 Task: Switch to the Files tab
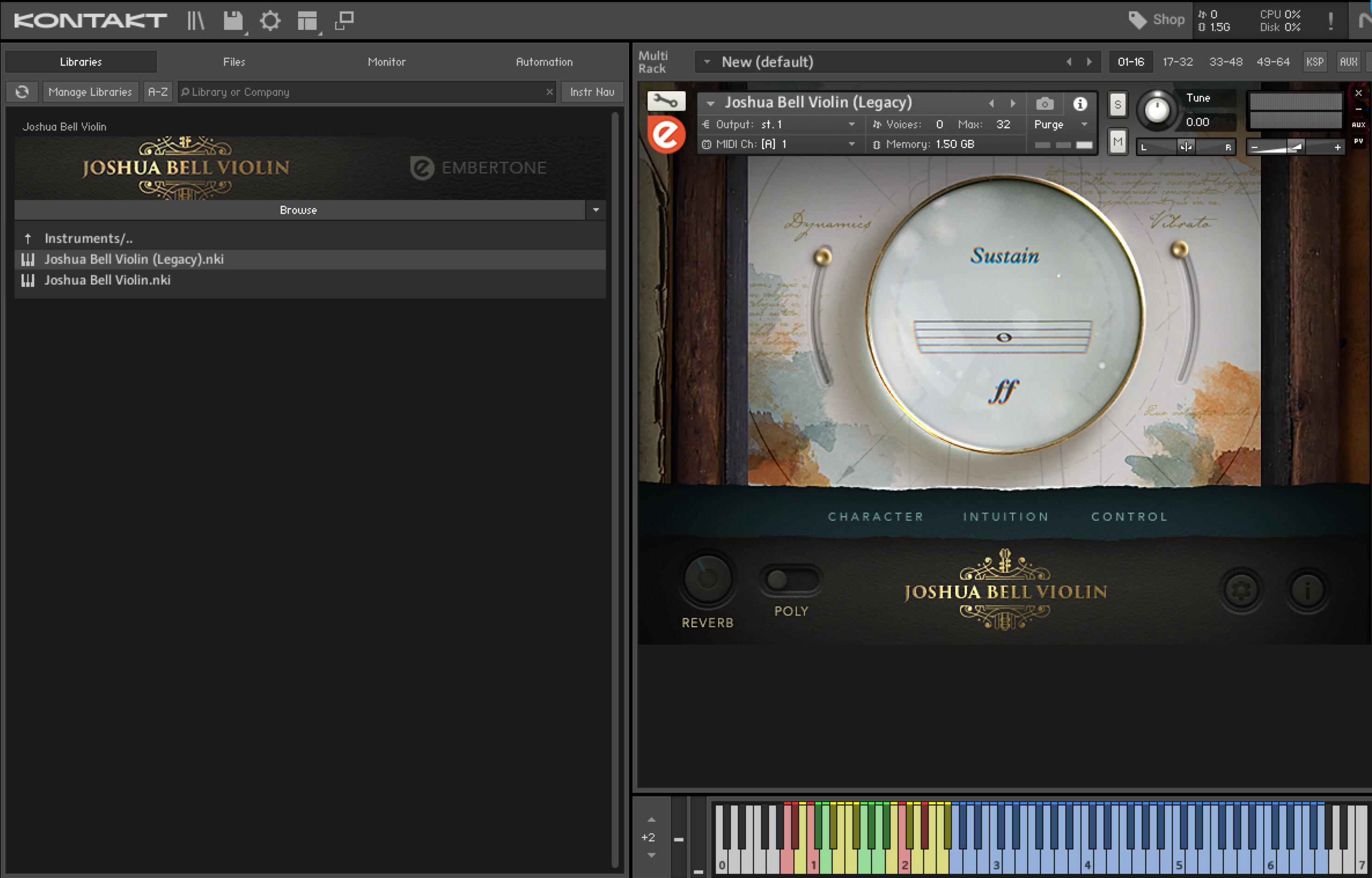click(x=234, y=62)
